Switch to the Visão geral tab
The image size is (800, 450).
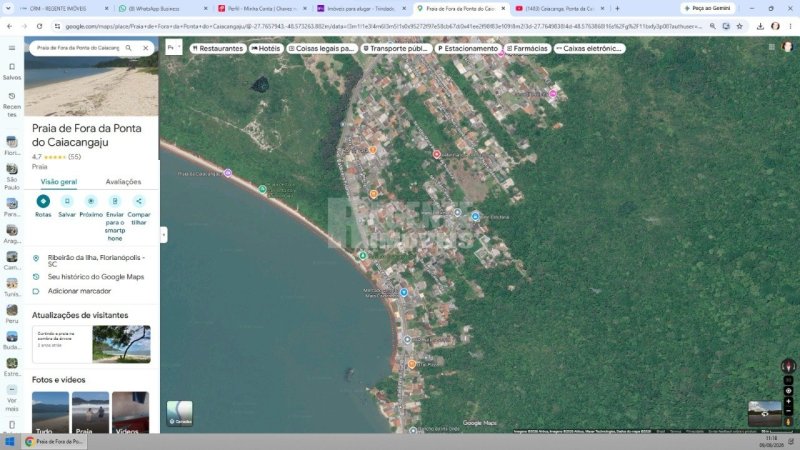click(59, 182)
